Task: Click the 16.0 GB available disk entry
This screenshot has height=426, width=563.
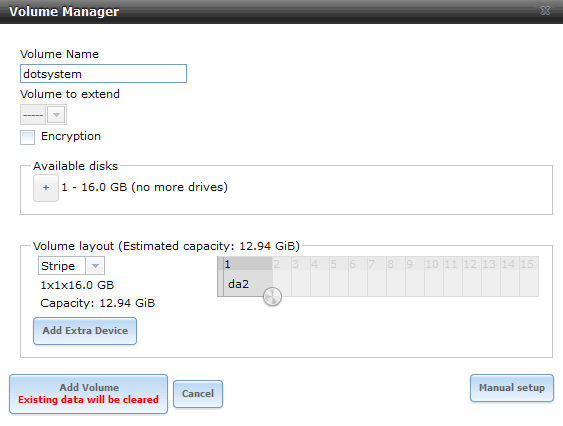Action: 144,187
